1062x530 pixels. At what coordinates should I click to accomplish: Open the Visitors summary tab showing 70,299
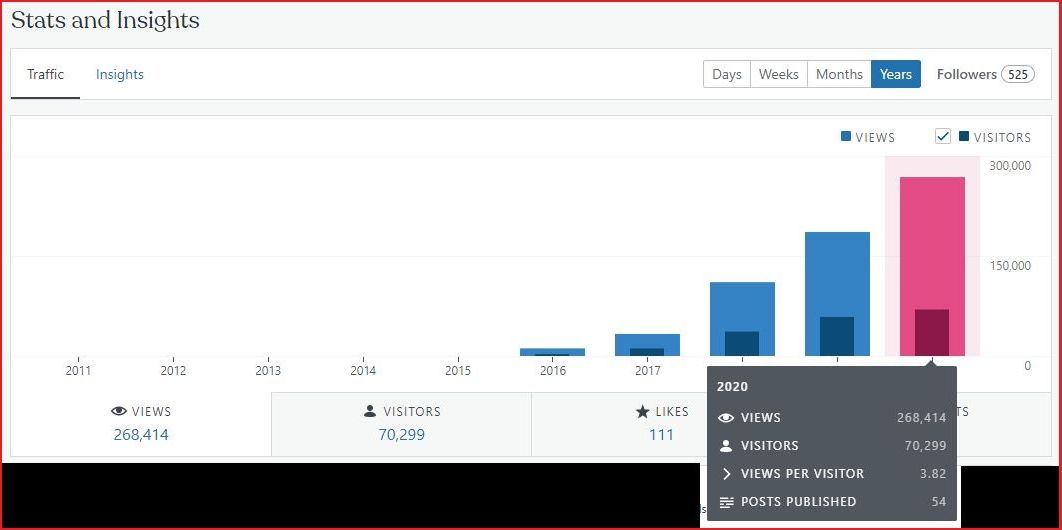pos(401,423)
